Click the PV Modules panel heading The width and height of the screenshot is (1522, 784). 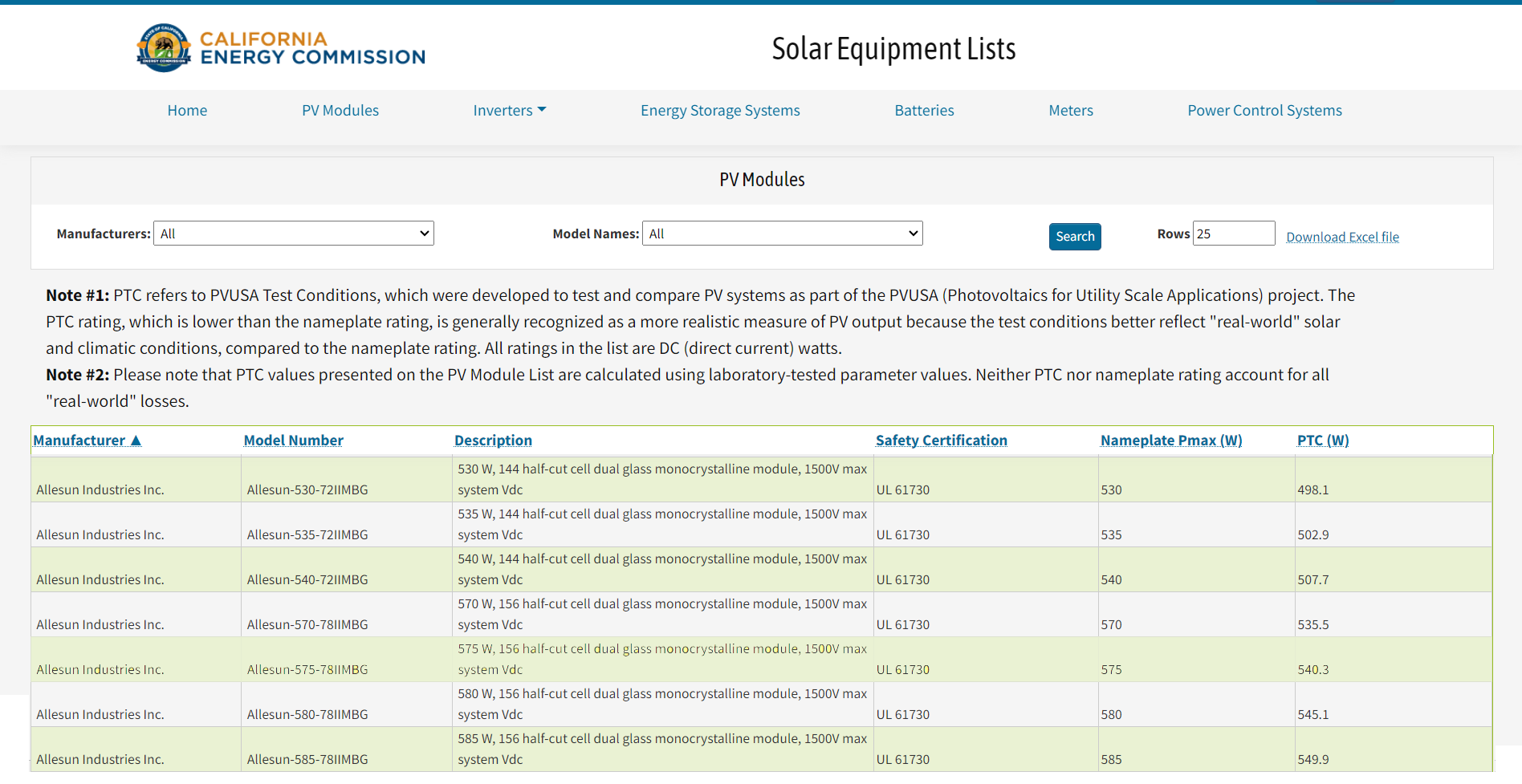pyautogui.click(x=762, y=180)
